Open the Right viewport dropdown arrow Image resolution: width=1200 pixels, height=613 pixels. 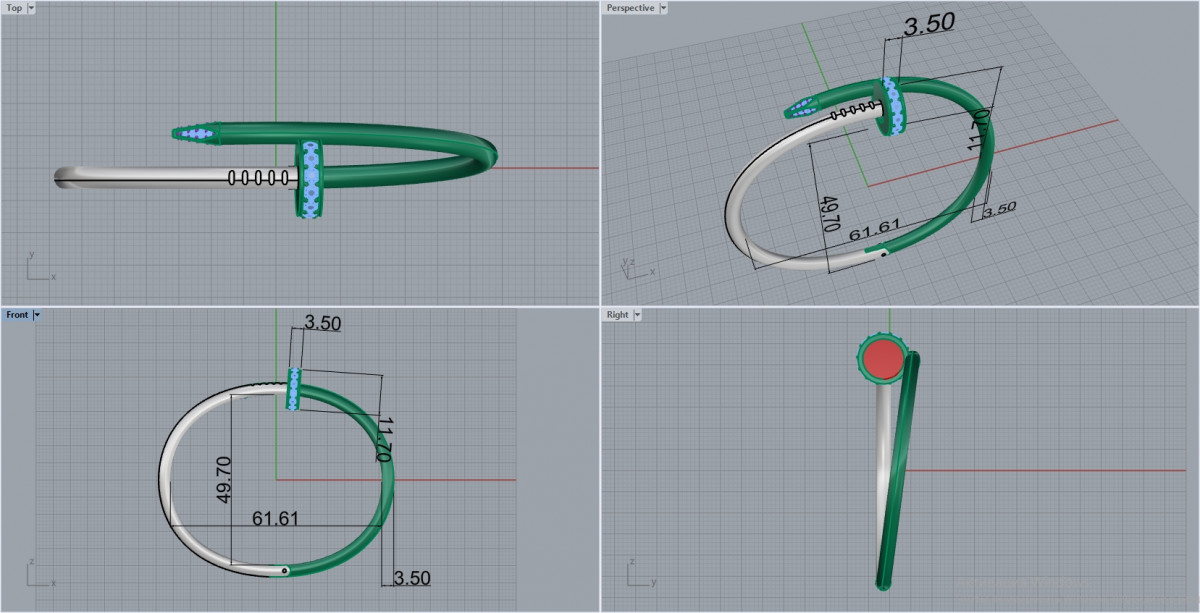(638, 315)
